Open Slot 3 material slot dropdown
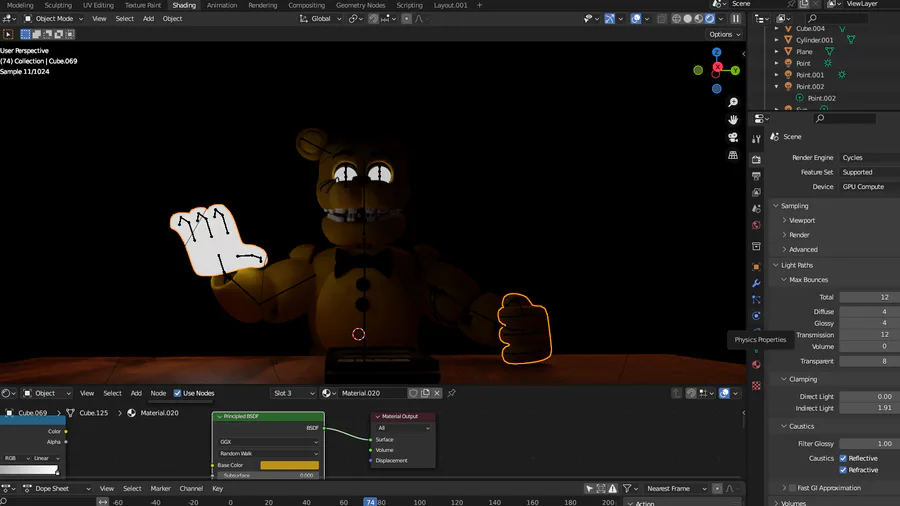This screenshot has width=900, height=506. (293, 393)
